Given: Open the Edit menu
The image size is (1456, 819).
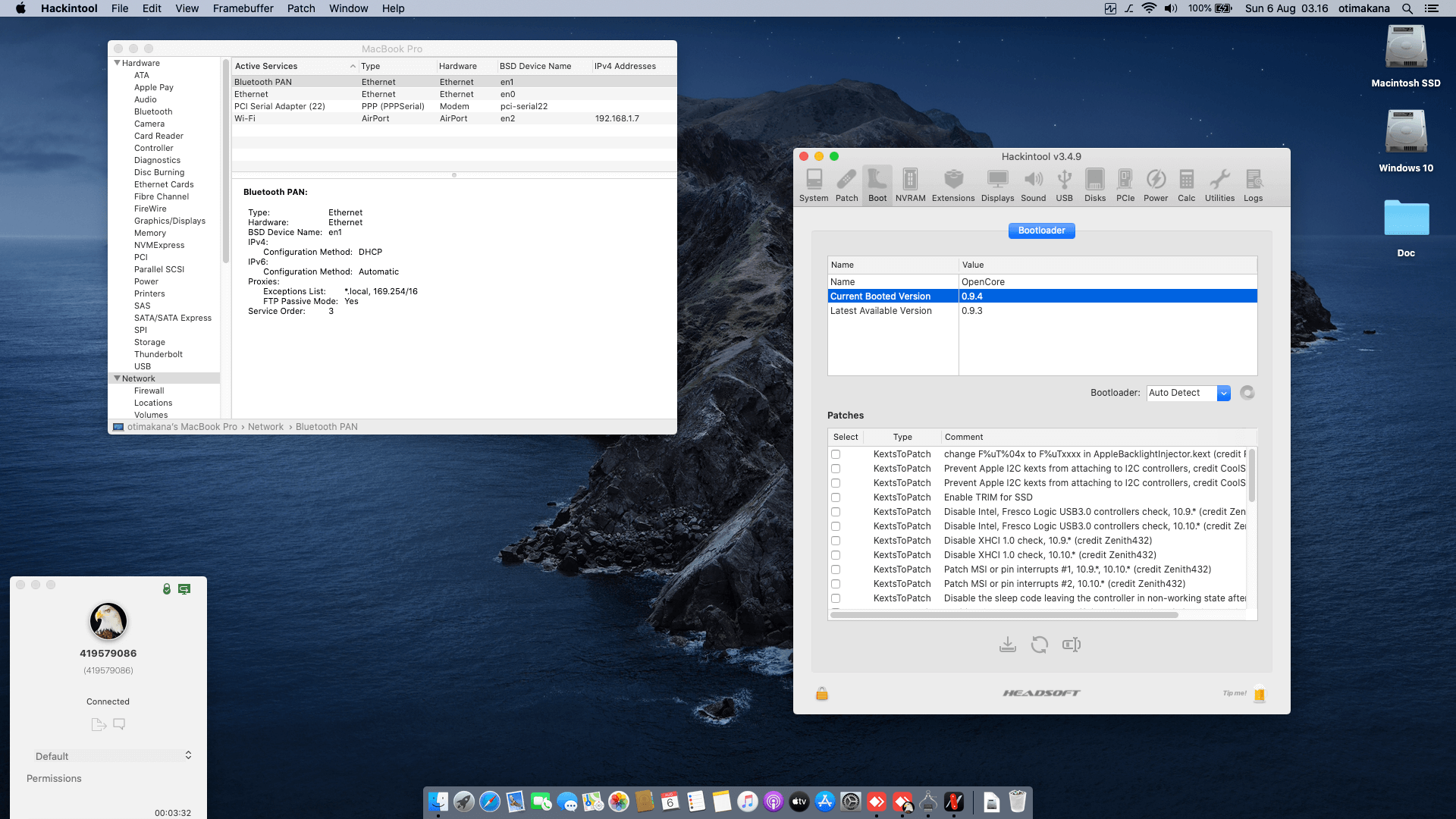Looking at the screenshot, I should [x=152, y=8].
